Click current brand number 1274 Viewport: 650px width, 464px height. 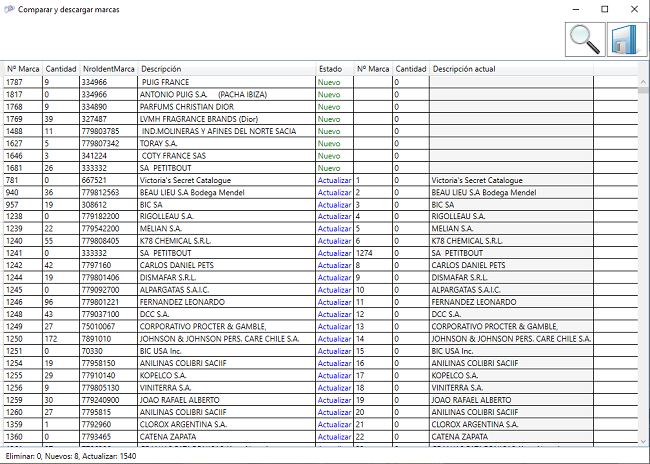coord(373,253)
